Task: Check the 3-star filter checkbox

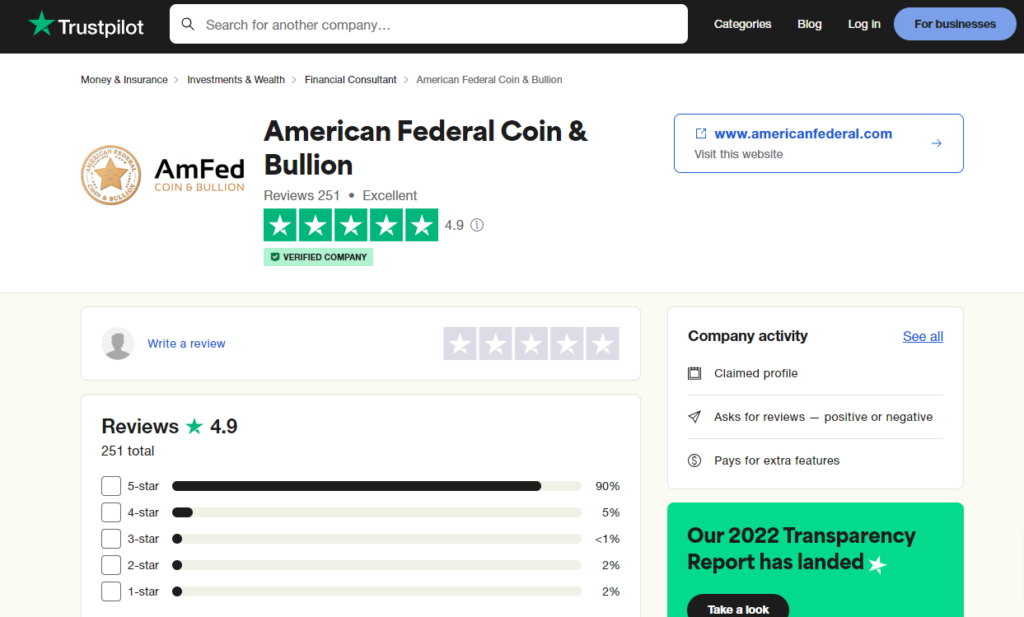Action: [x=111, y=539]
